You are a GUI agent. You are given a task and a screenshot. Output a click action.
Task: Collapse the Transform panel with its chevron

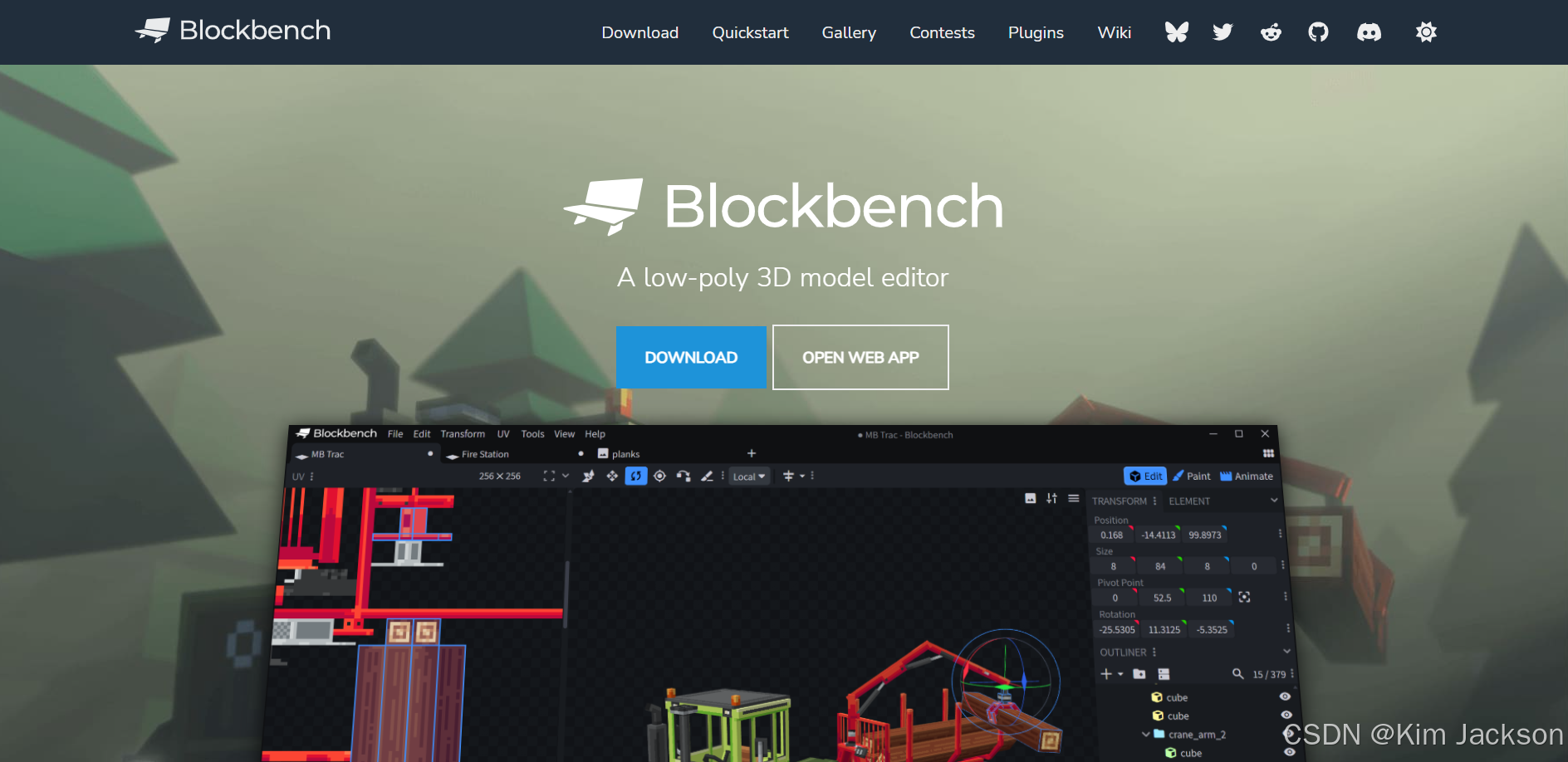point(1274,500)
